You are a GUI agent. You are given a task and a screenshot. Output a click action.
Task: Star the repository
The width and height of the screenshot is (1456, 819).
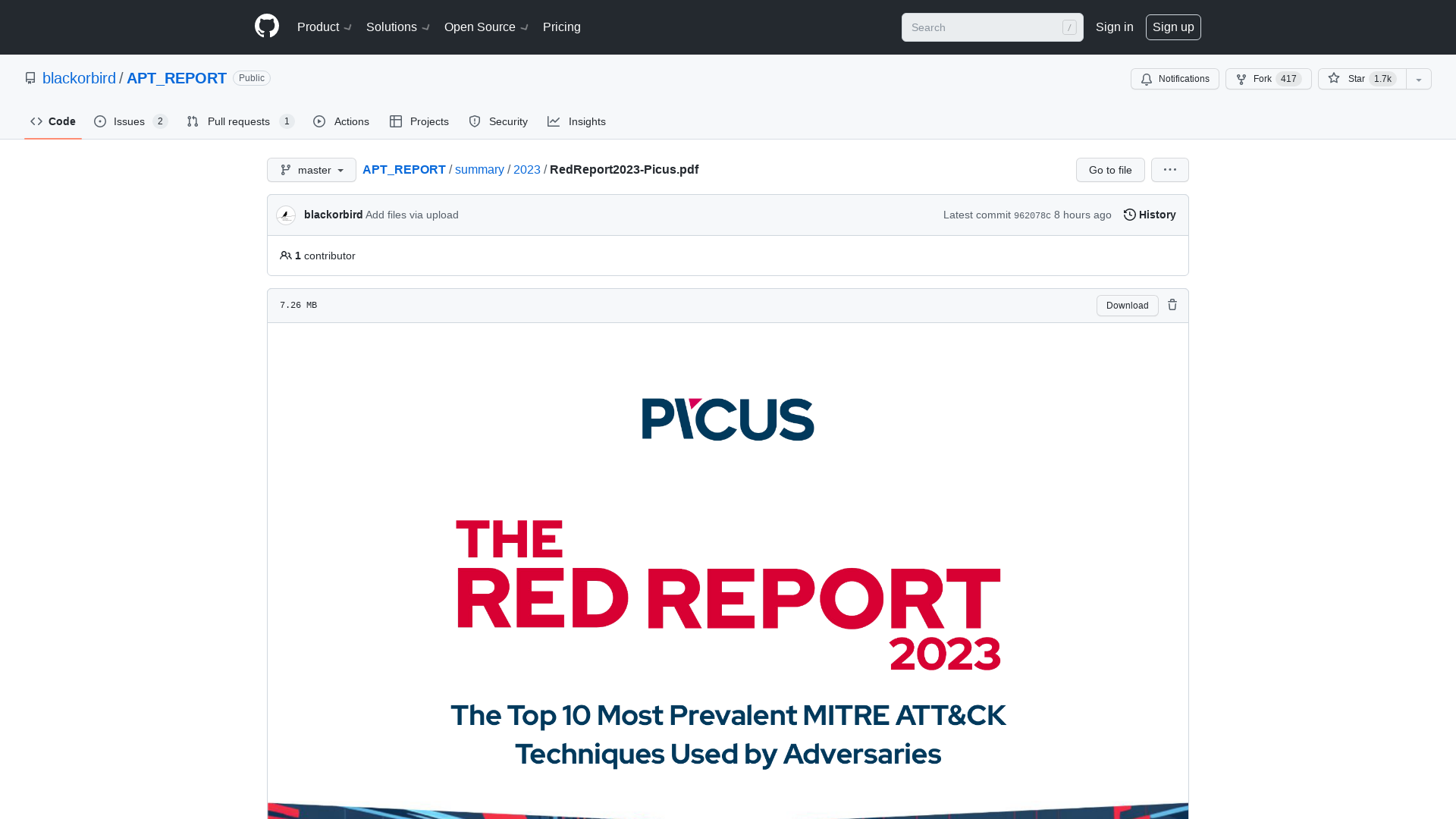(x=1361, y=79)
